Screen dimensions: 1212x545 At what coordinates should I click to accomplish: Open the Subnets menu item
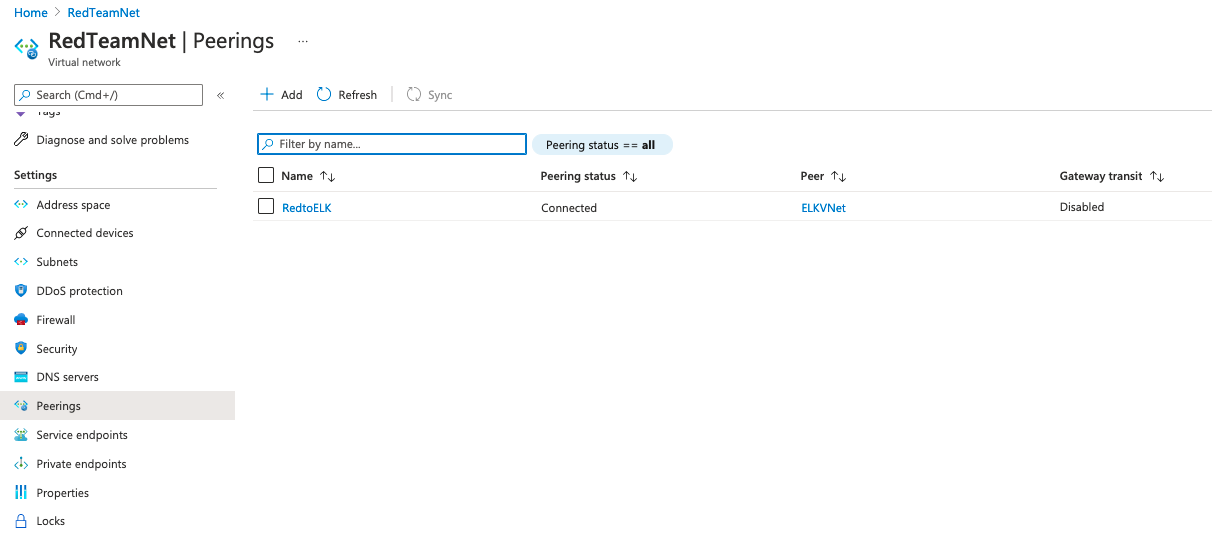(x=57, y=262)
